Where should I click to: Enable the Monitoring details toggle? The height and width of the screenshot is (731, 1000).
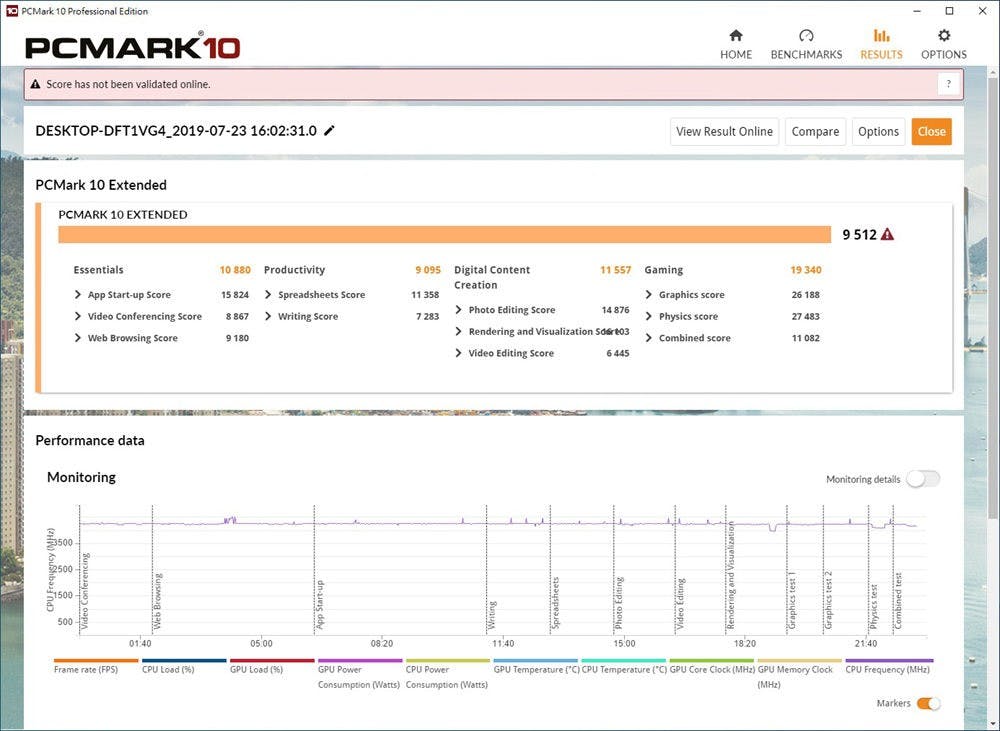click(x=922, y=479)
